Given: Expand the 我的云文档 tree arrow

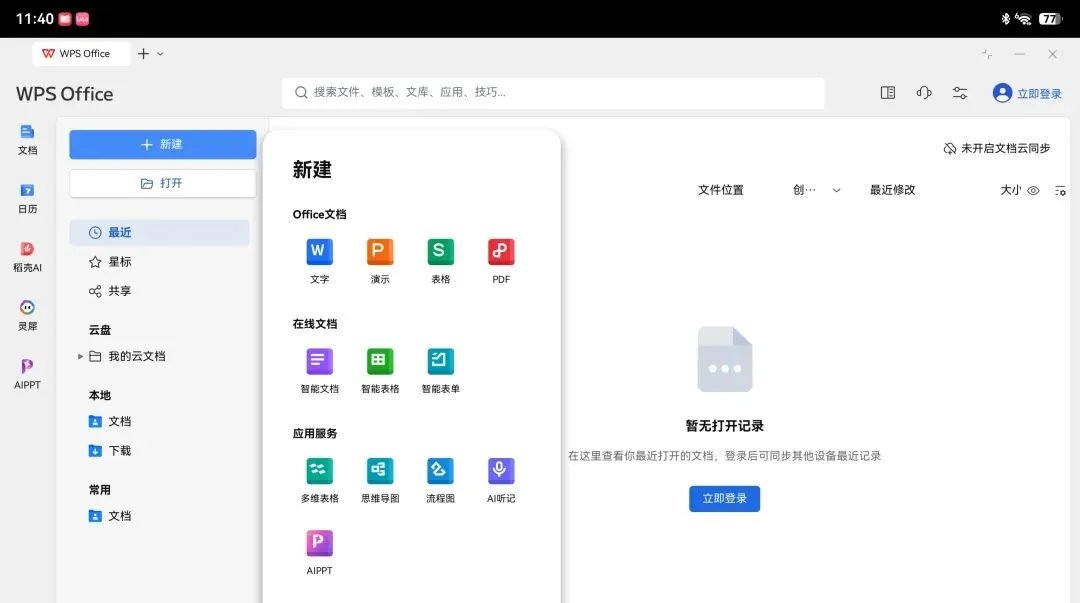Looking at the screenshot, I should (x=80, y=356).
